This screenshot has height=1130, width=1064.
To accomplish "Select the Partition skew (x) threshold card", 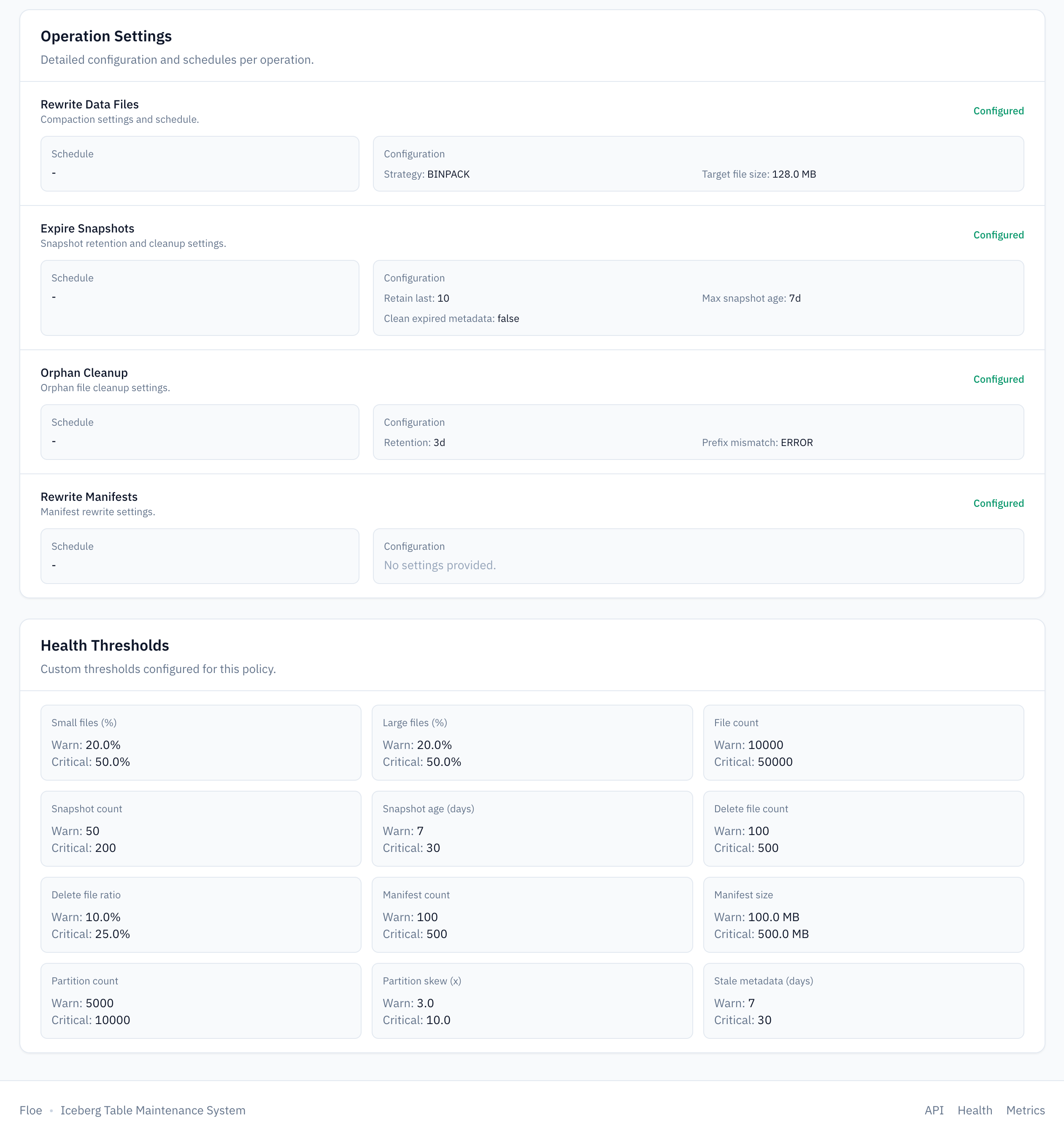I will (532, 1000).
